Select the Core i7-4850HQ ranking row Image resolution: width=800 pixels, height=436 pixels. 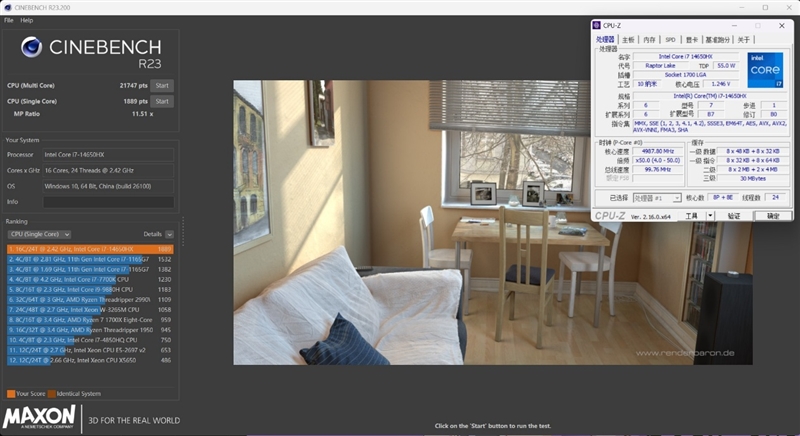[90, 340]
